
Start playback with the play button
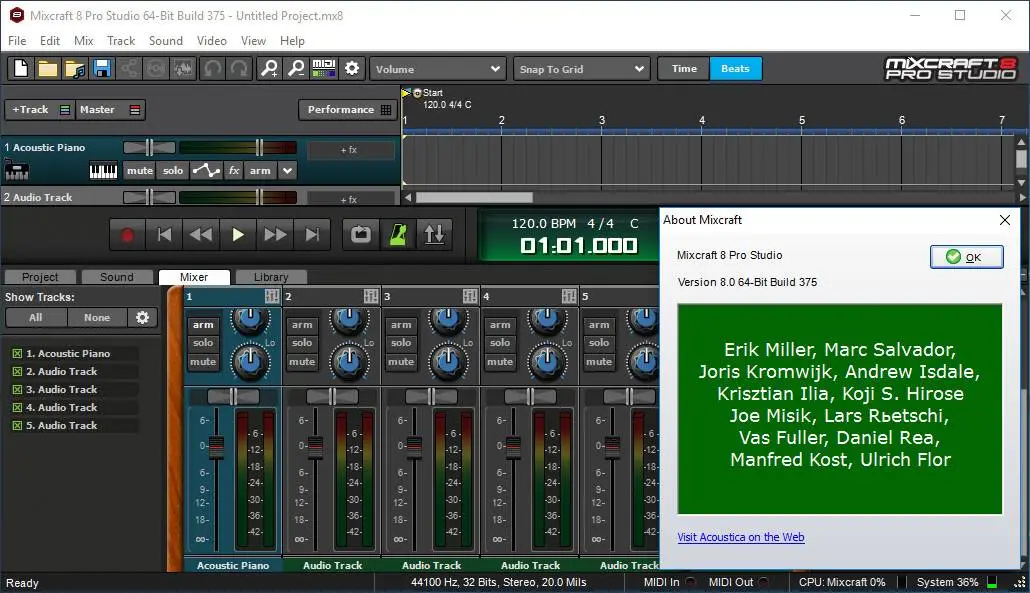pos(238,234)
